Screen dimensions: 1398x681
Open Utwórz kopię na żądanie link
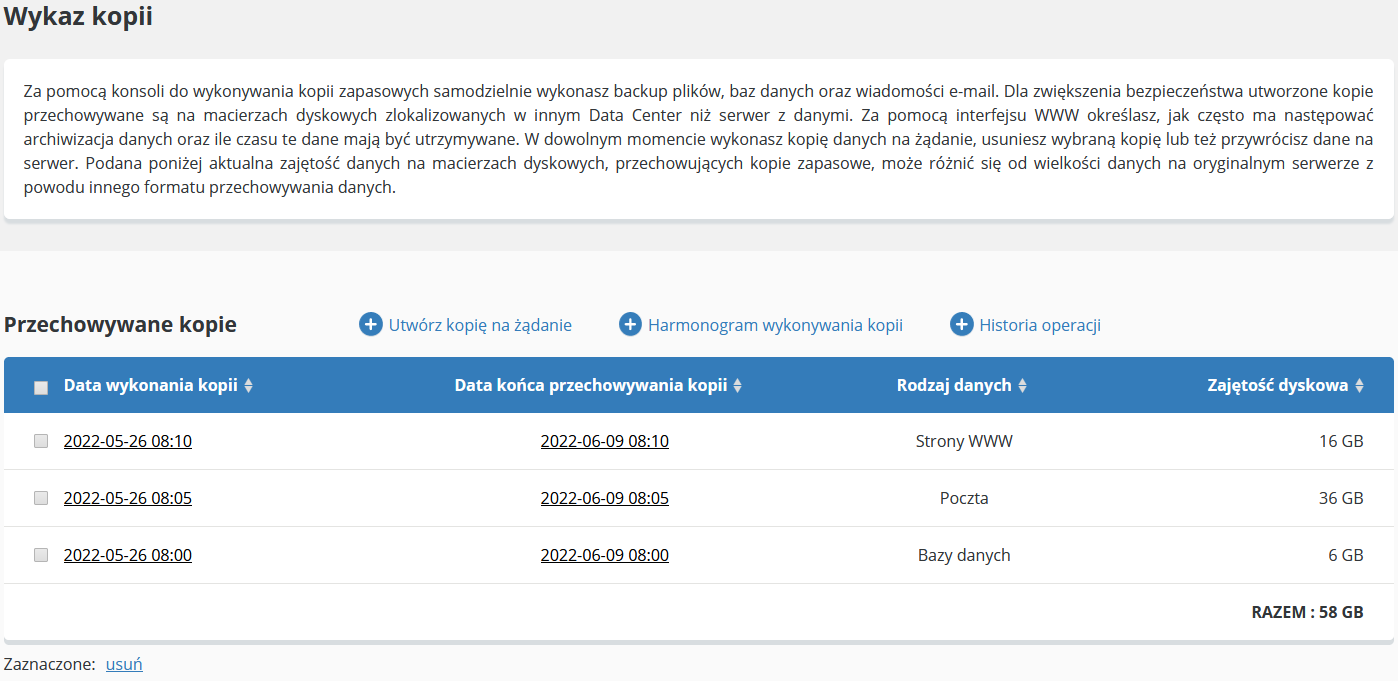point(480,325)
